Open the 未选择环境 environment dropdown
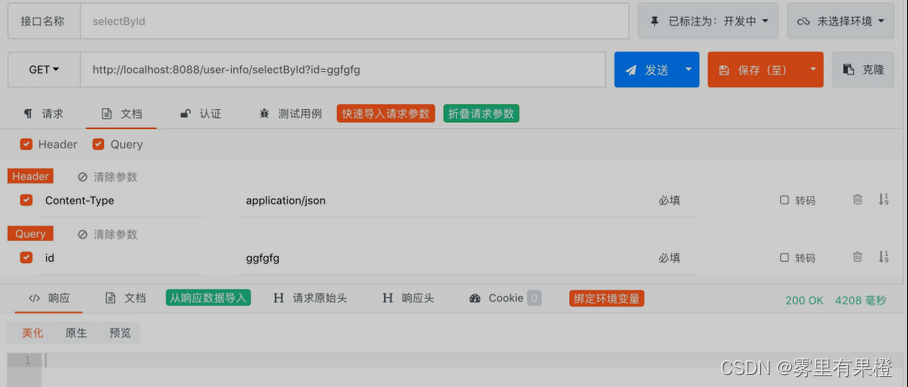This screenshot has height=387, width=908. (841, 21)
